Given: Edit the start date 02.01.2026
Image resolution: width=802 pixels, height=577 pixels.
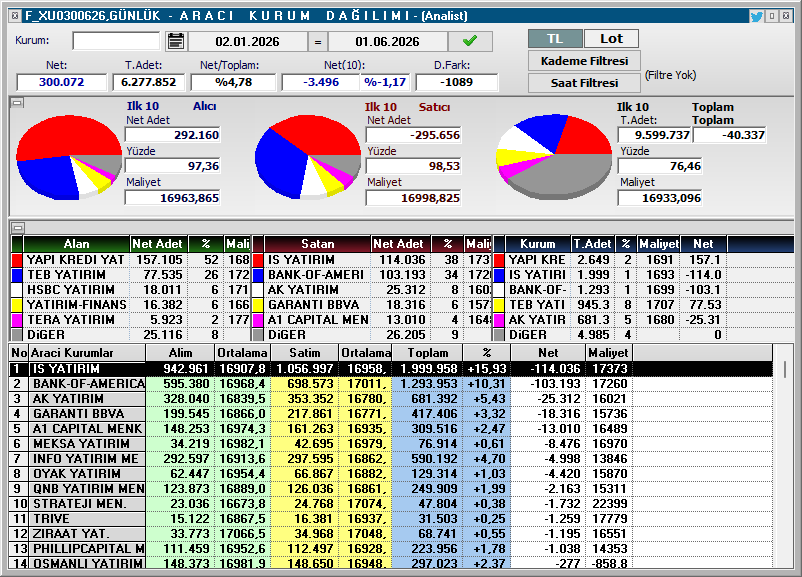Looking at the screenshot, I should pyautogui.click(x=248, y=42).
